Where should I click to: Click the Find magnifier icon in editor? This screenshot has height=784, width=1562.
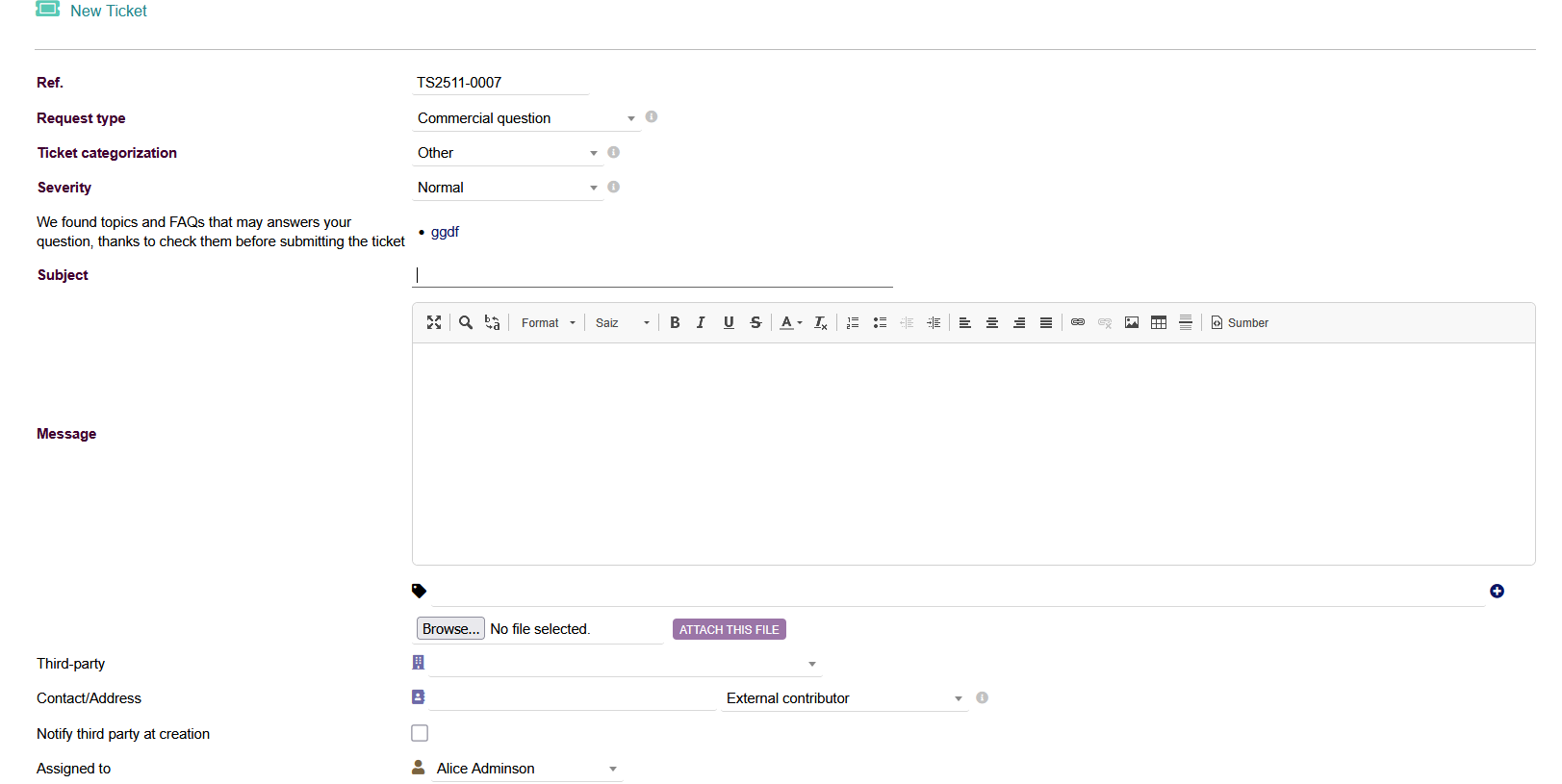pyautogui.click(x=466, y=323)
